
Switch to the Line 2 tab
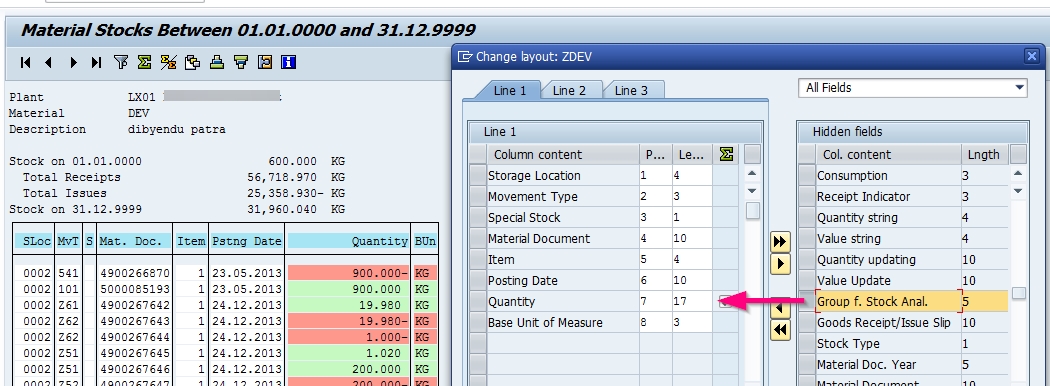pyautogui.click(x=569, y=90)
